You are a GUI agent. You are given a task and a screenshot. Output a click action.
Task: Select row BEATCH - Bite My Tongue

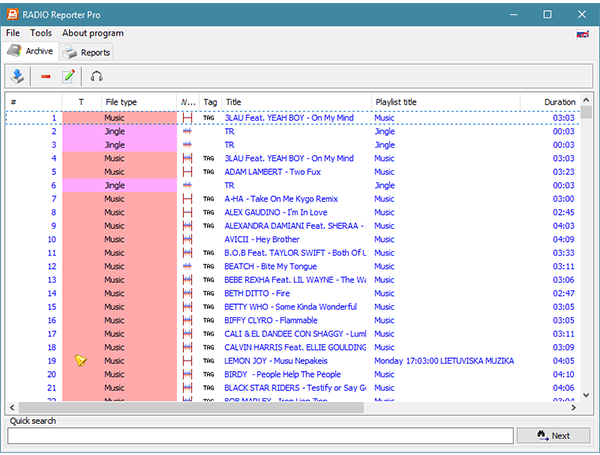click(x=293, y=266)
